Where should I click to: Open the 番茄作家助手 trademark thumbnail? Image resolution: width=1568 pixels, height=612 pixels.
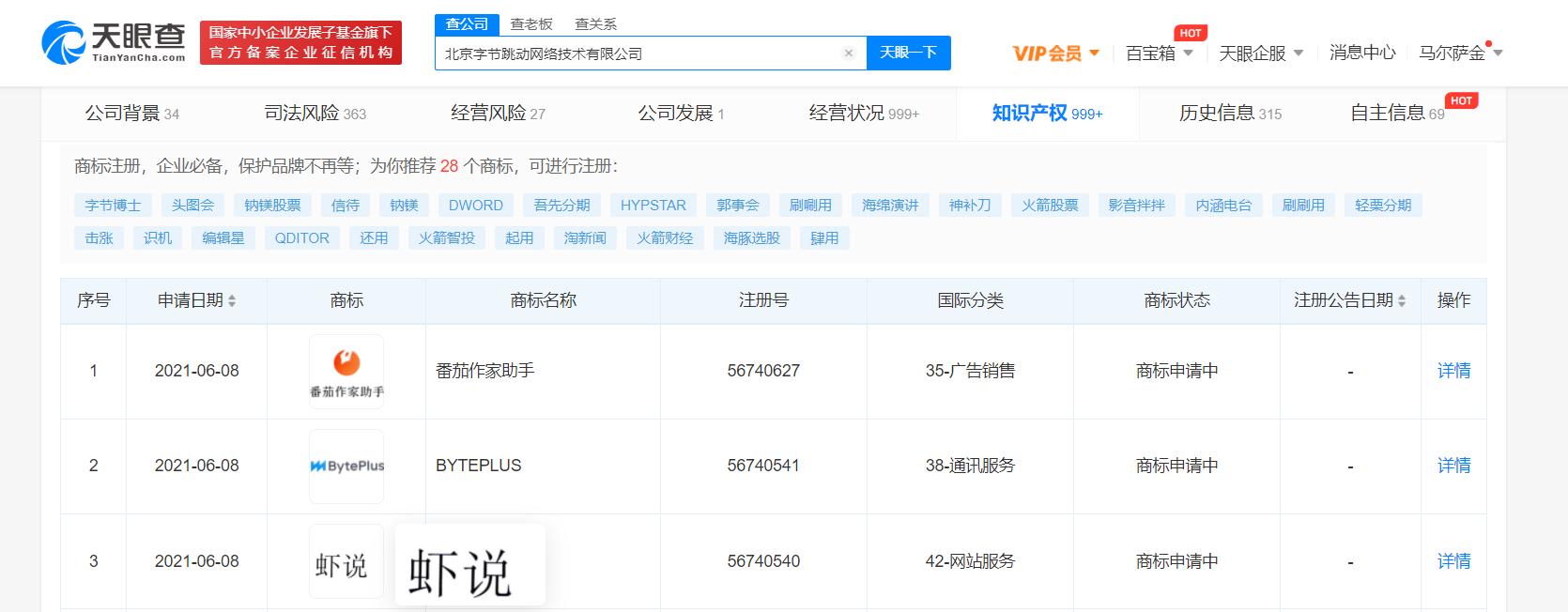point(346,372)
